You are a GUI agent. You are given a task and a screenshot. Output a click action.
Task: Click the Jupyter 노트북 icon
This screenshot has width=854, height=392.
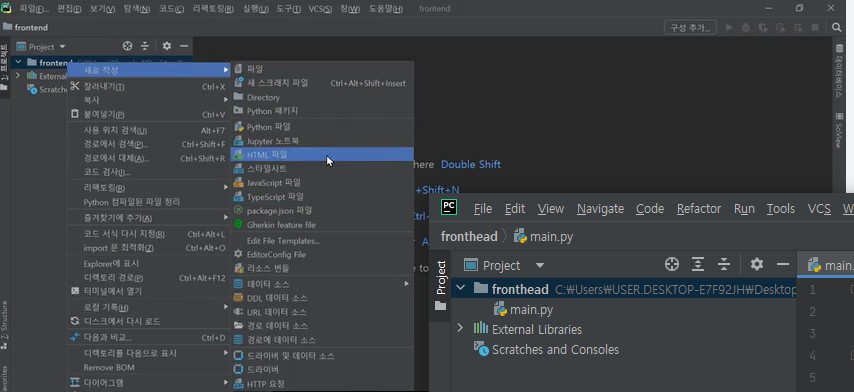pyautogui.click(x=238, y=141)
